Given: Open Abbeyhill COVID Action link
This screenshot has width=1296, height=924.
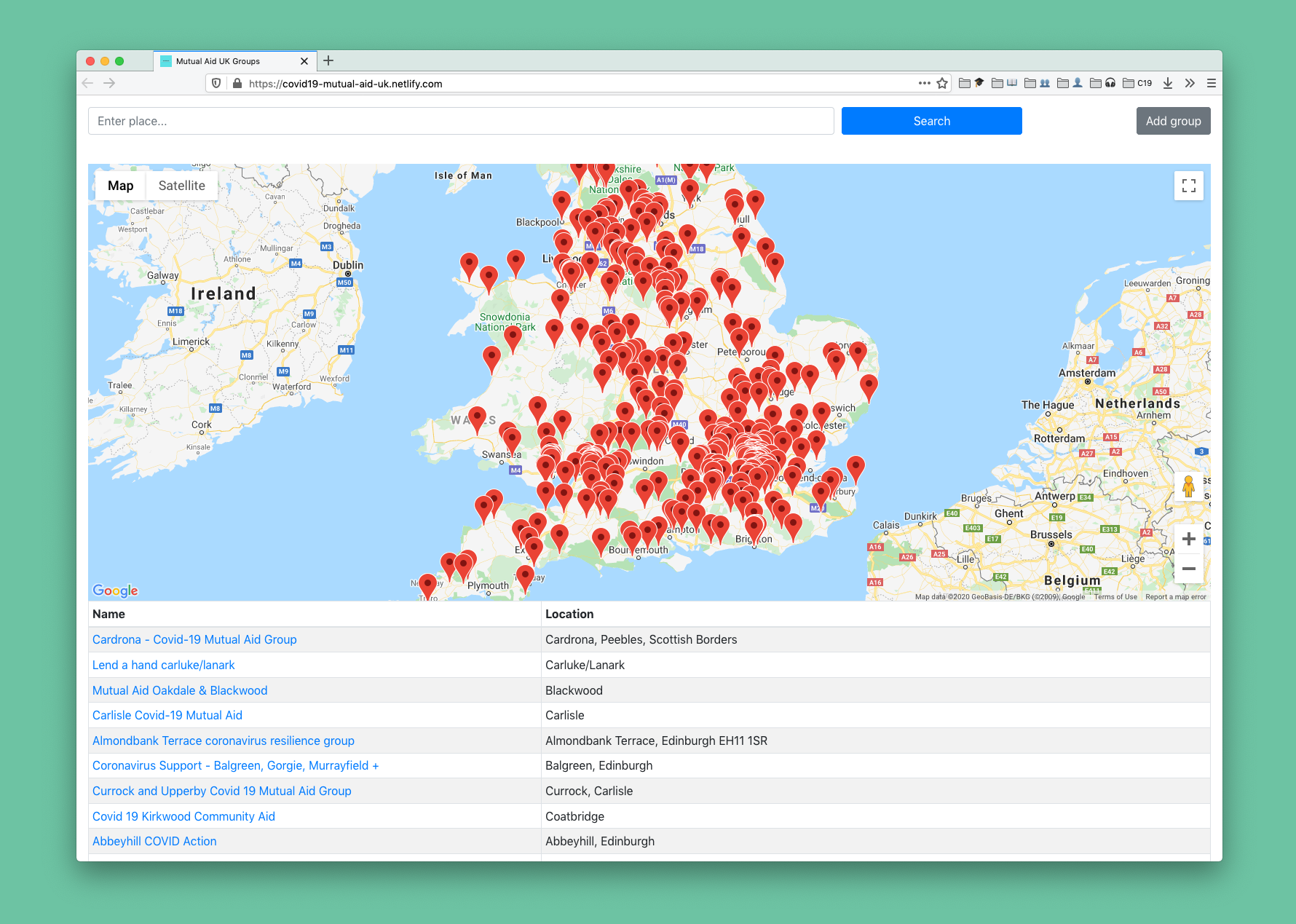Looking at the screenshot, I should (x=154, y=841).
